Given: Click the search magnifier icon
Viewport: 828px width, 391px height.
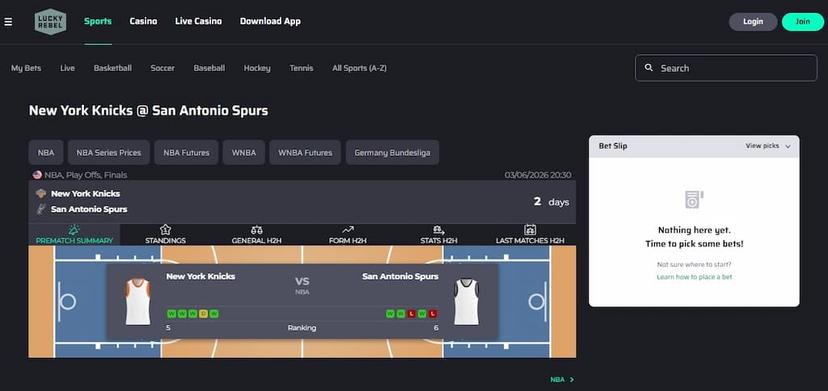Looking at the screenshot, I should pos(648,68).
